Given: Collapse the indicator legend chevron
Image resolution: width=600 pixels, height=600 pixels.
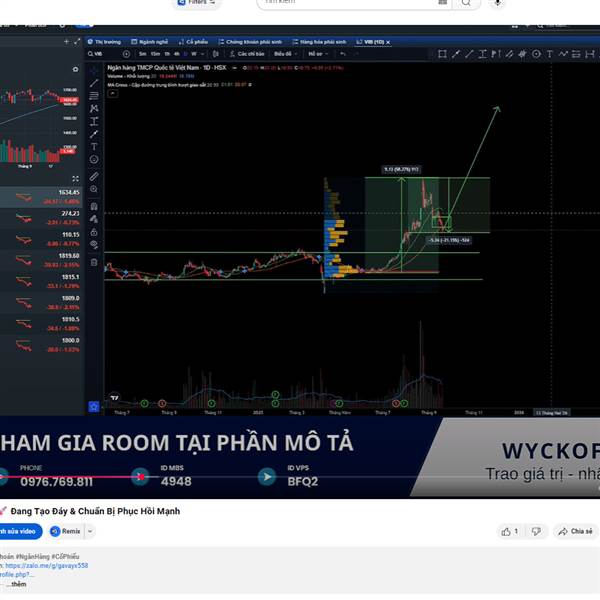Looking at the screenshot, I should pyautogui.click(x=112, y=93).
